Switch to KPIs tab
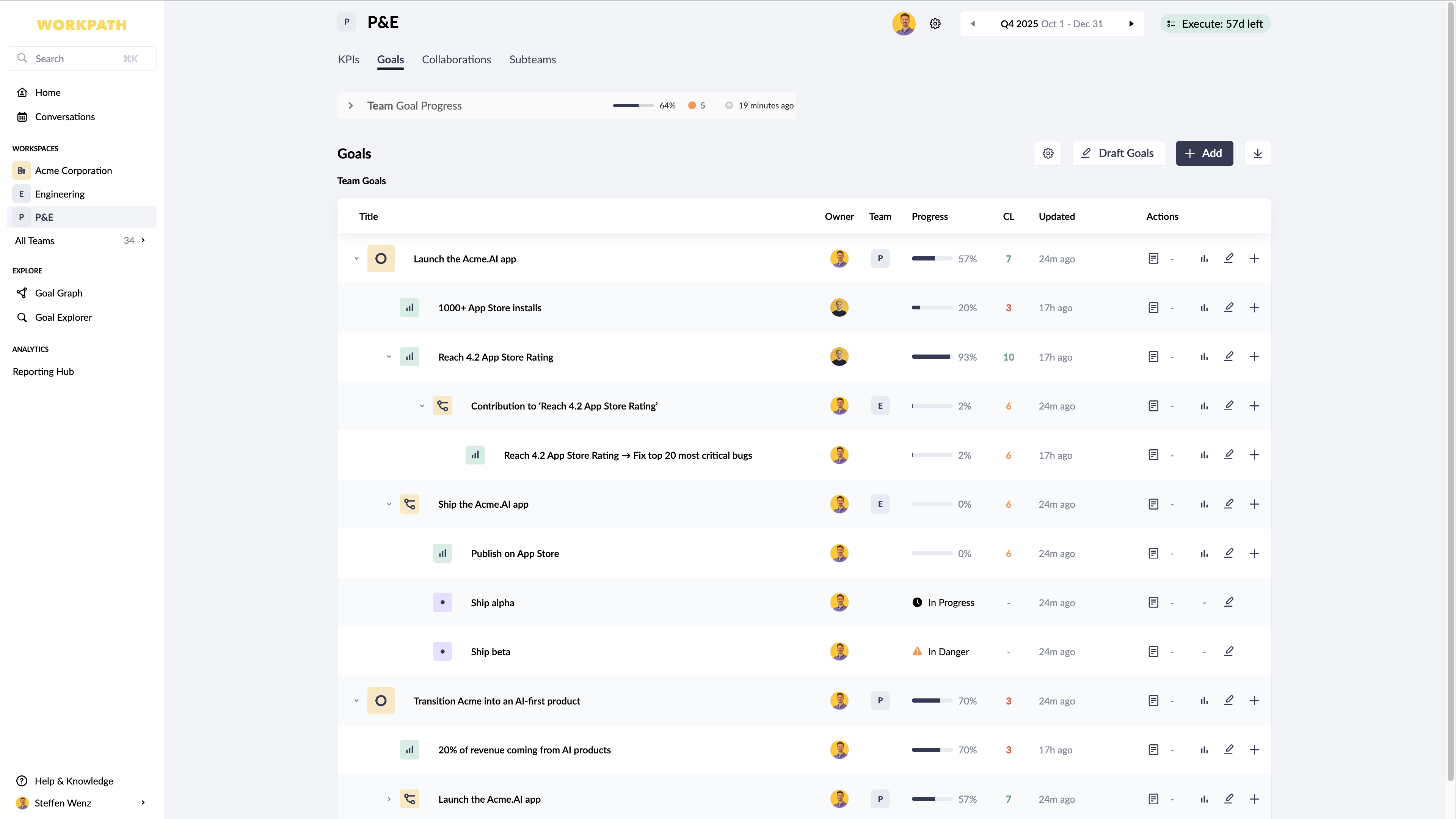 pyautogui.click(x=348, y=60)
